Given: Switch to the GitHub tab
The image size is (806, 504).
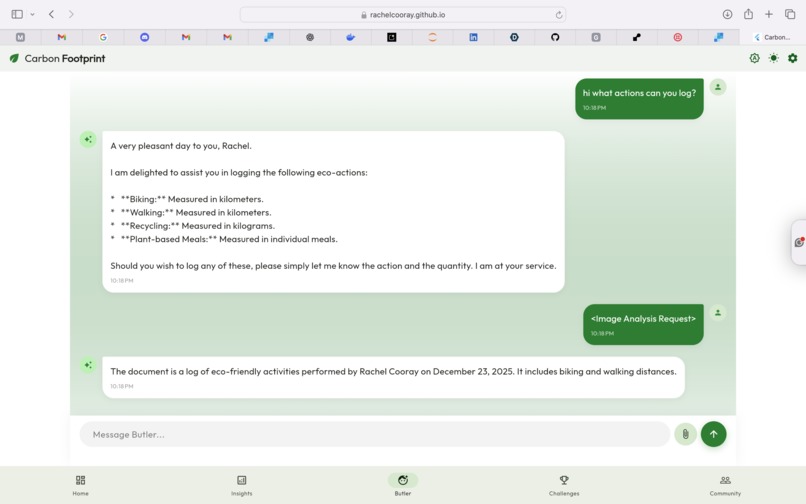Looking at the screenshot, I should (x=555, y=37).
